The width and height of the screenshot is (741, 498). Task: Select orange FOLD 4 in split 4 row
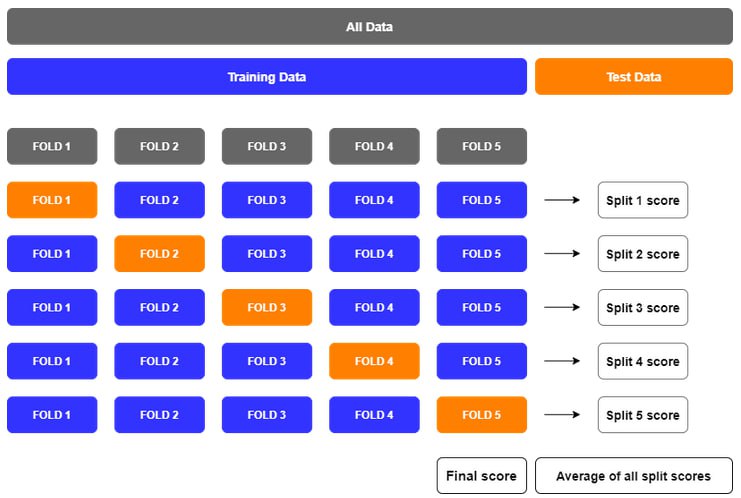374,361
